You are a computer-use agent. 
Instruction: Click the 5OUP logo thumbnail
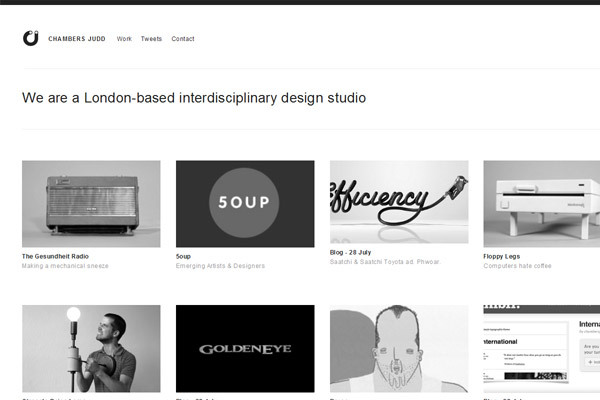click(245, 204)
